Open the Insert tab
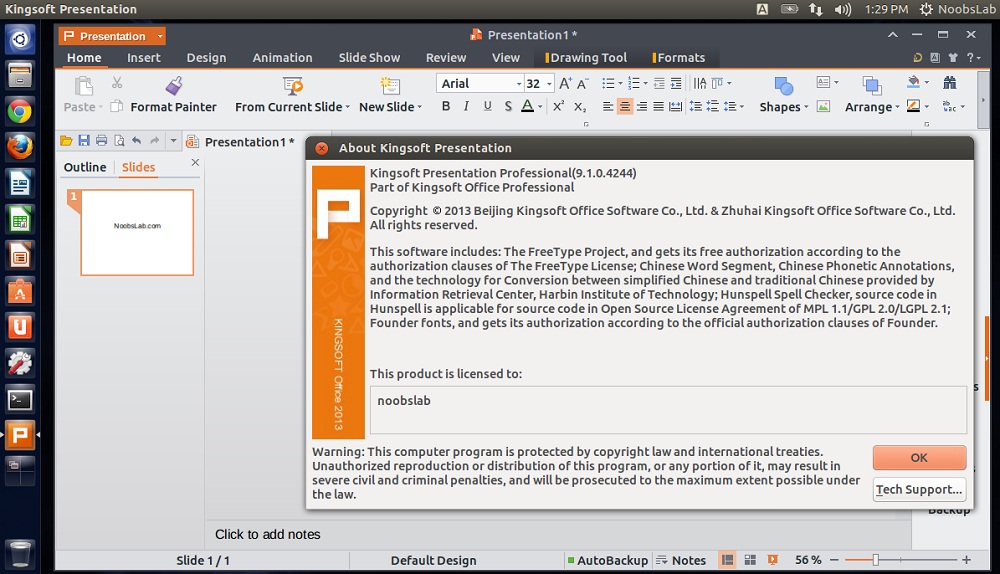Viewport: 1000px width, 574px height. [143, 57]
